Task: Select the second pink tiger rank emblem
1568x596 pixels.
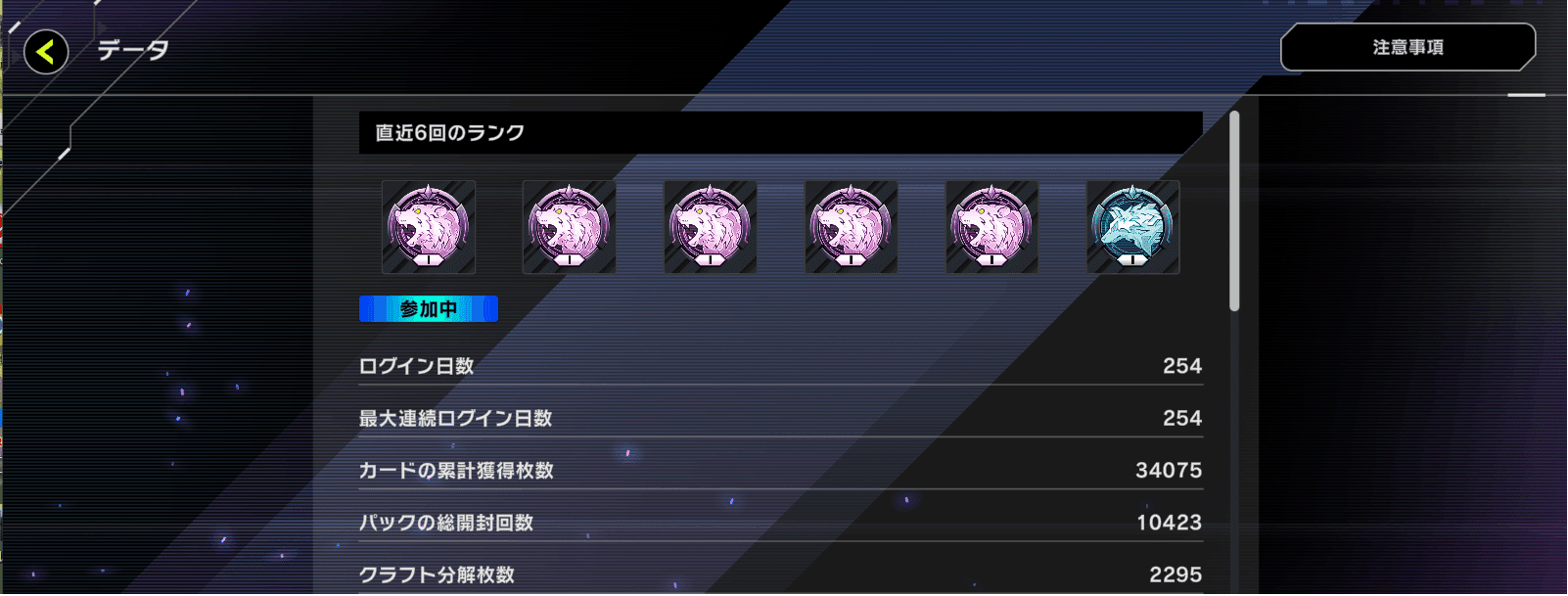Action: (570, 227)
